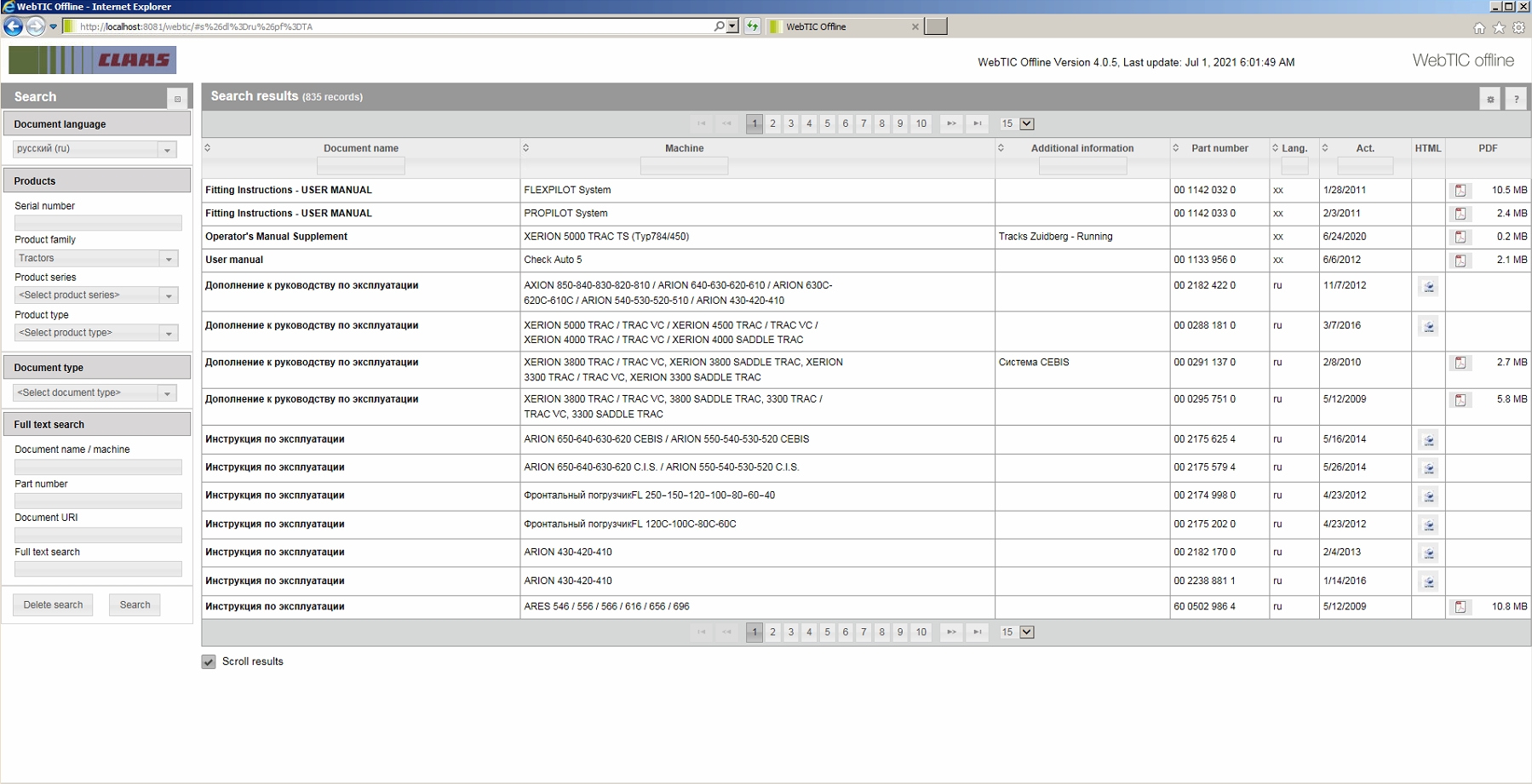
Task: Click the Full text search input field
Action: [98, 569]
